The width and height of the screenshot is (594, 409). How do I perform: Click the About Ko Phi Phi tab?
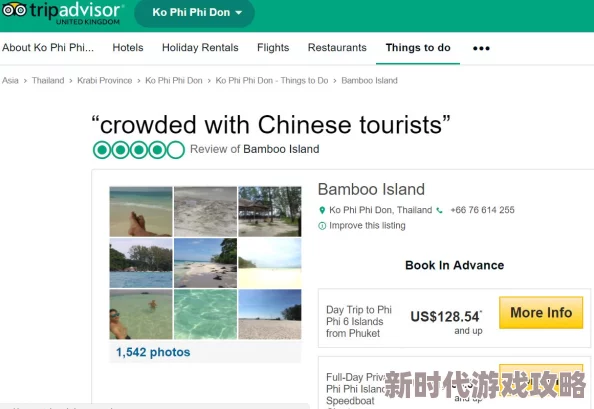[48, 48]
